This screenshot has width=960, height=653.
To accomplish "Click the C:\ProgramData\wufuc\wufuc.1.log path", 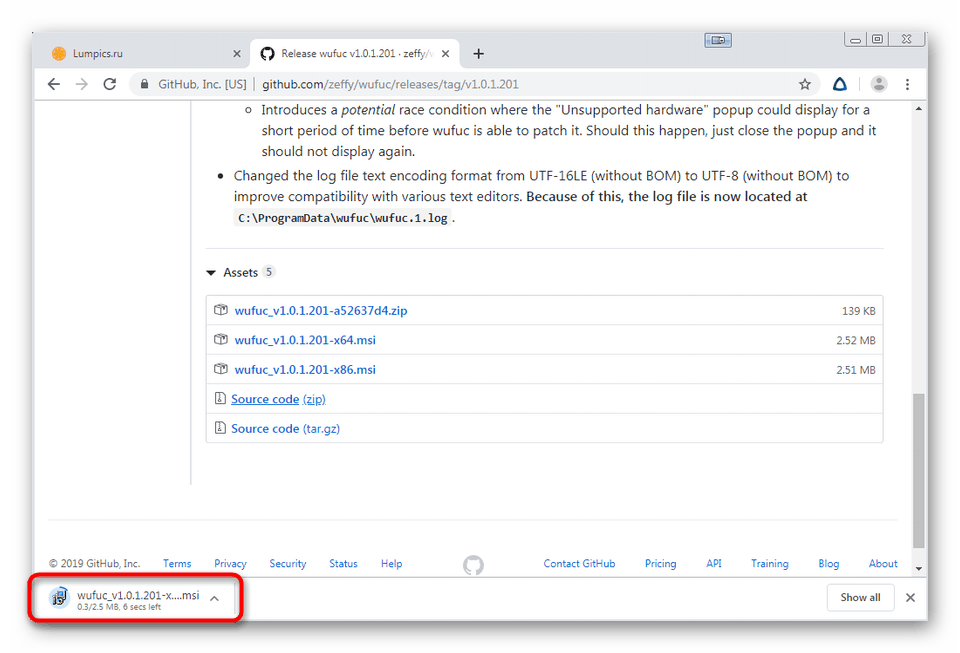I will pyautogui.click(x=343, y=218).
